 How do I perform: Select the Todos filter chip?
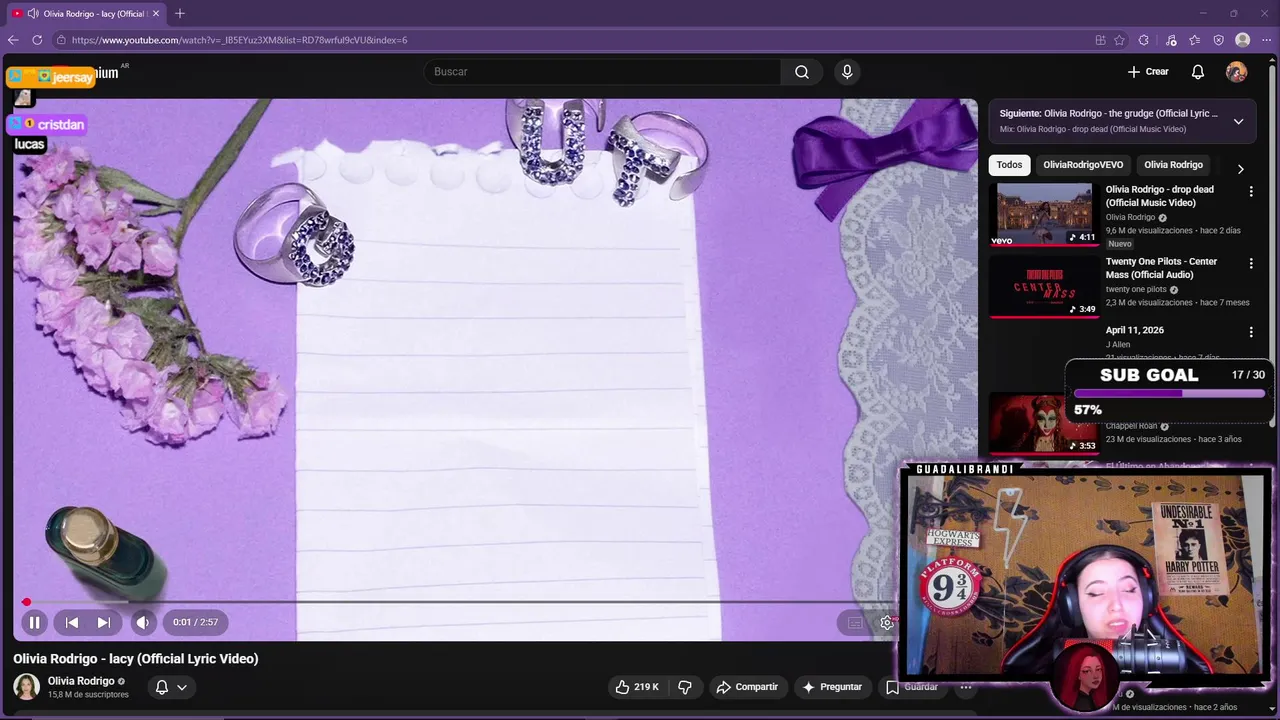pyautogui.click(x=1010, y=165)
